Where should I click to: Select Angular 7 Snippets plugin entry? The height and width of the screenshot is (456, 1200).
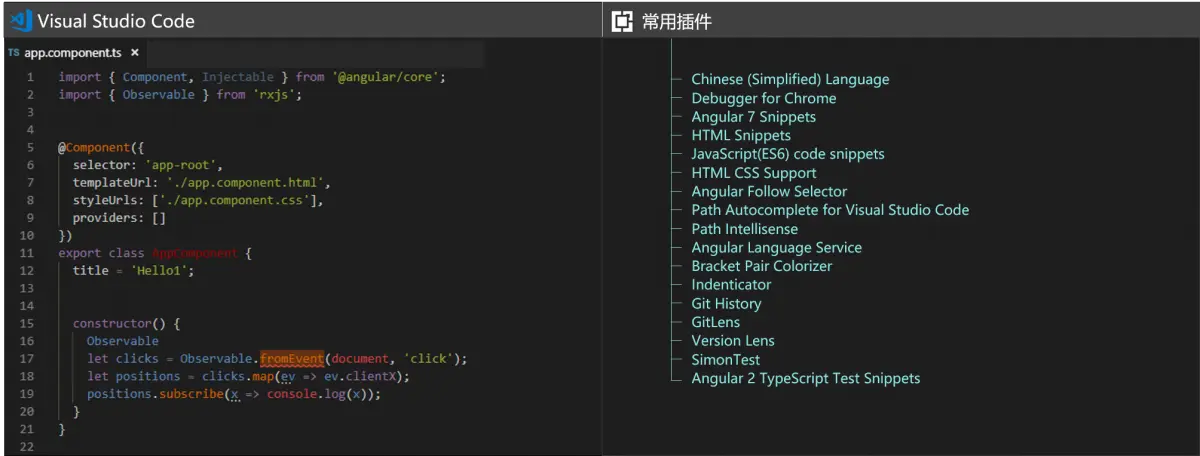pos(753,117)
